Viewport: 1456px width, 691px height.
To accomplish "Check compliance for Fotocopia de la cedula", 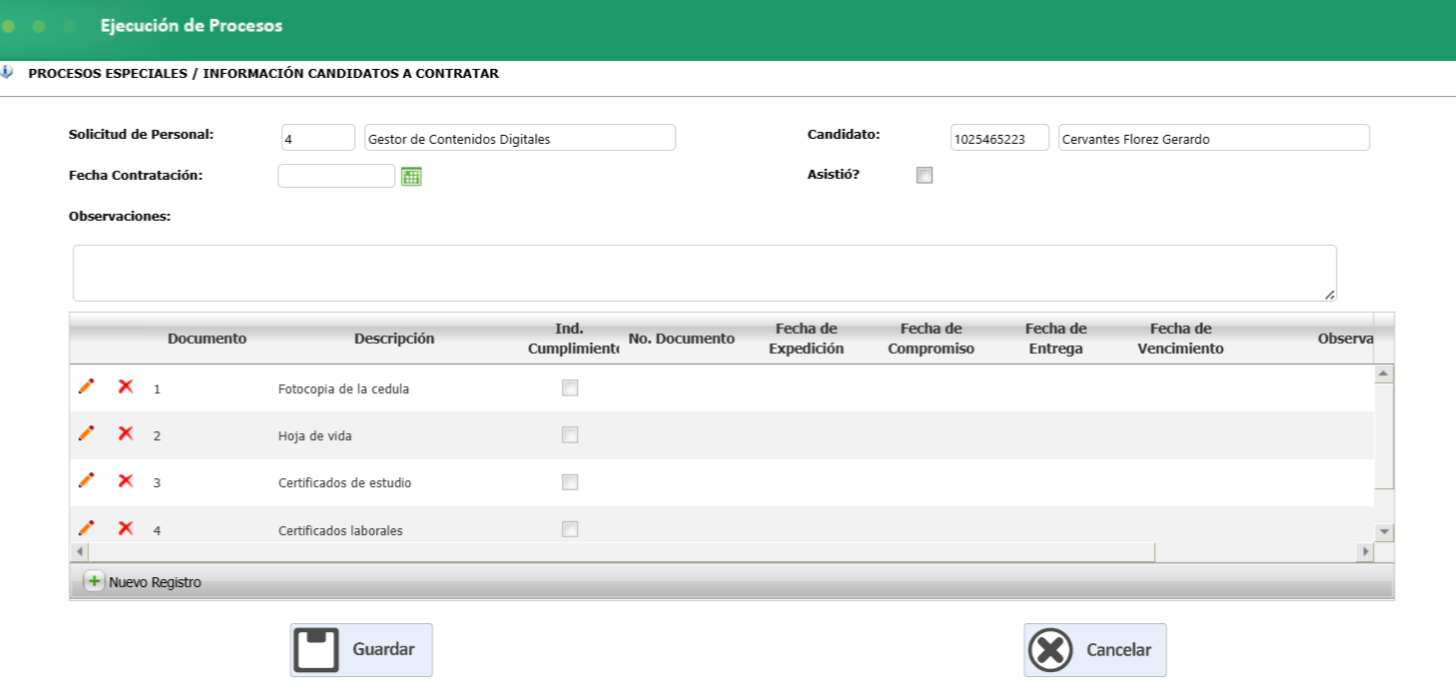I will [x=570, y=388].
